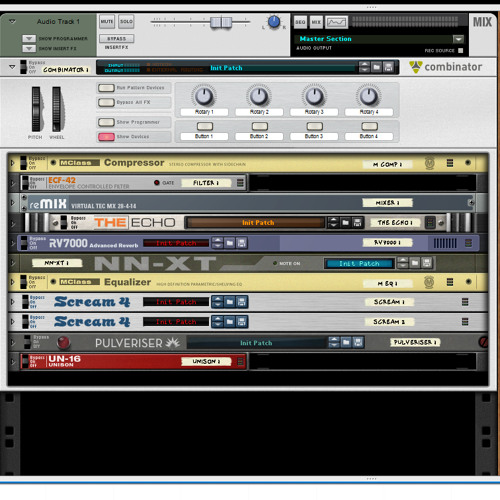
Task: Open Master Section audio output dropdown
Action: pyautogui.click(x=458, y=39)
